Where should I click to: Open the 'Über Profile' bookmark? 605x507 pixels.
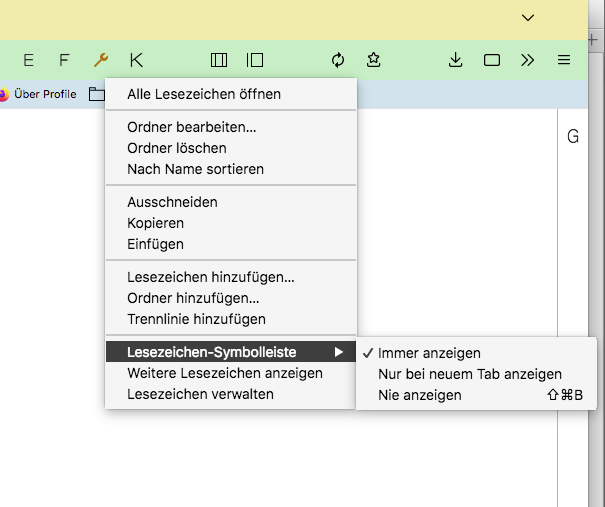point(38,94)
